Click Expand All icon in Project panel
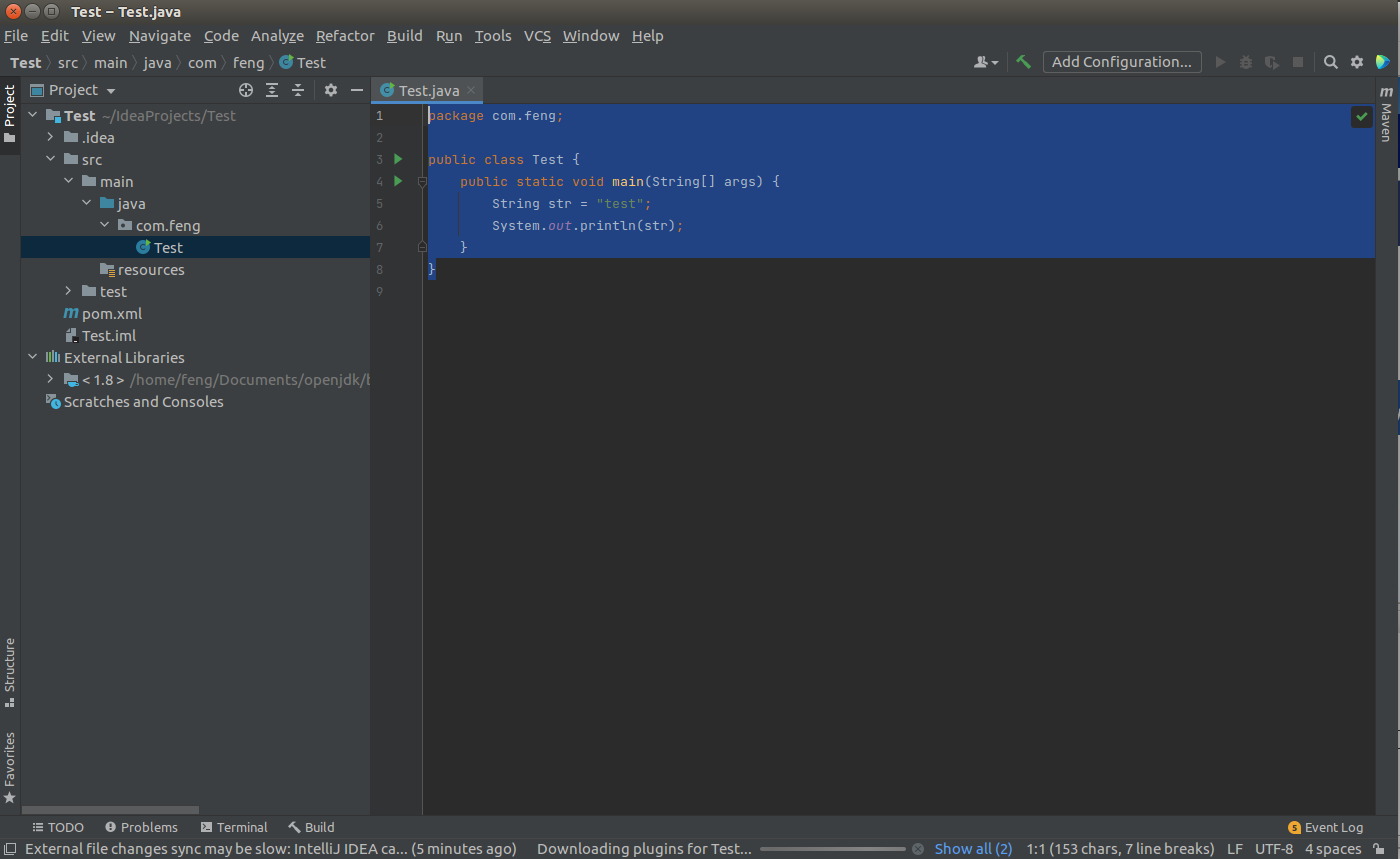1400x859 pixels. (x=272, y=90)
